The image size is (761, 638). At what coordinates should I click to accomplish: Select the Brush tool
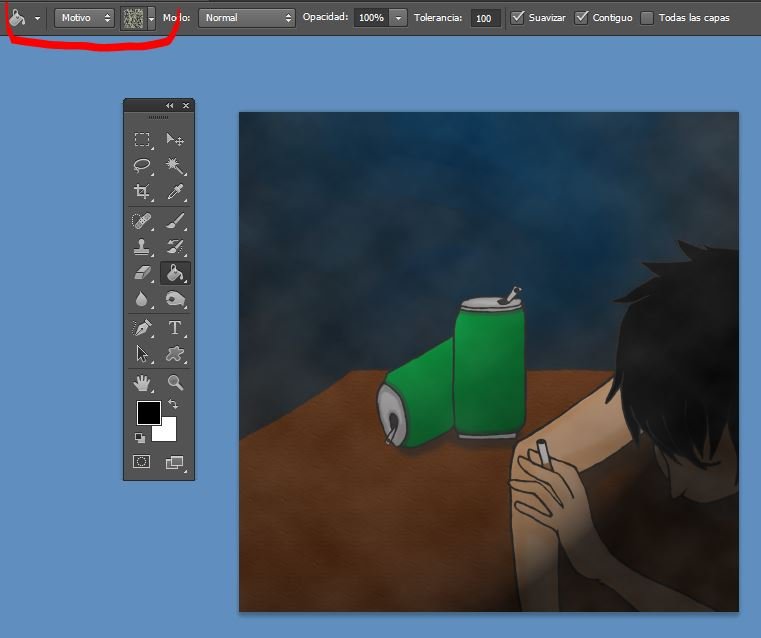(x=175, y=221)
